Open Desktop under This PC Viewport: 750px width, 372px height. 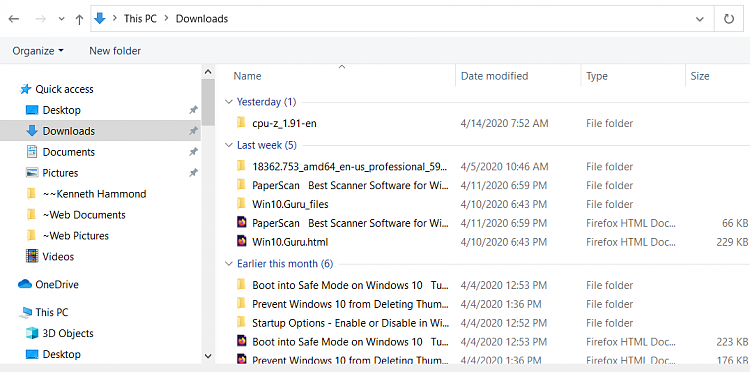tap(61, 354)
